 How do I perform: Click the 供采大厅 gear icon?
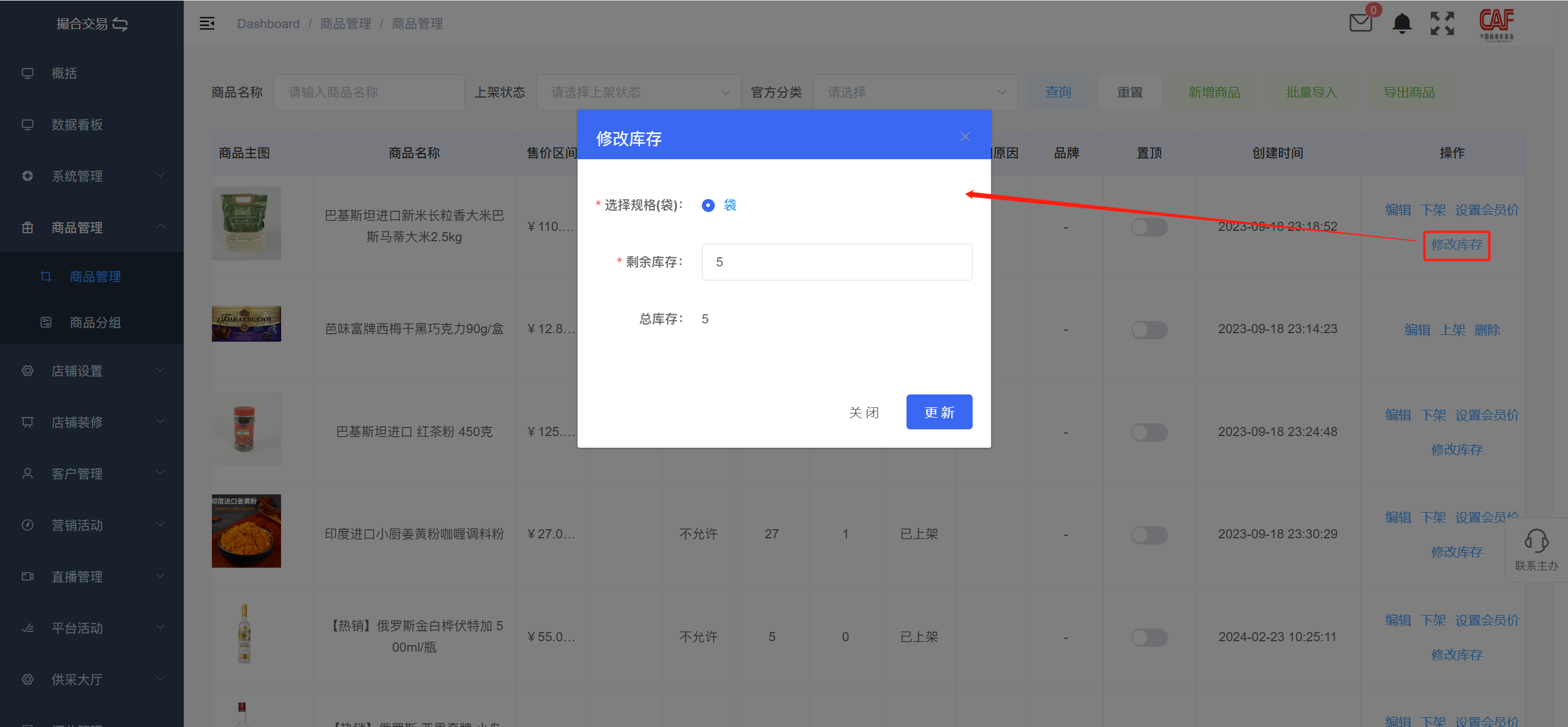point(28,679)
